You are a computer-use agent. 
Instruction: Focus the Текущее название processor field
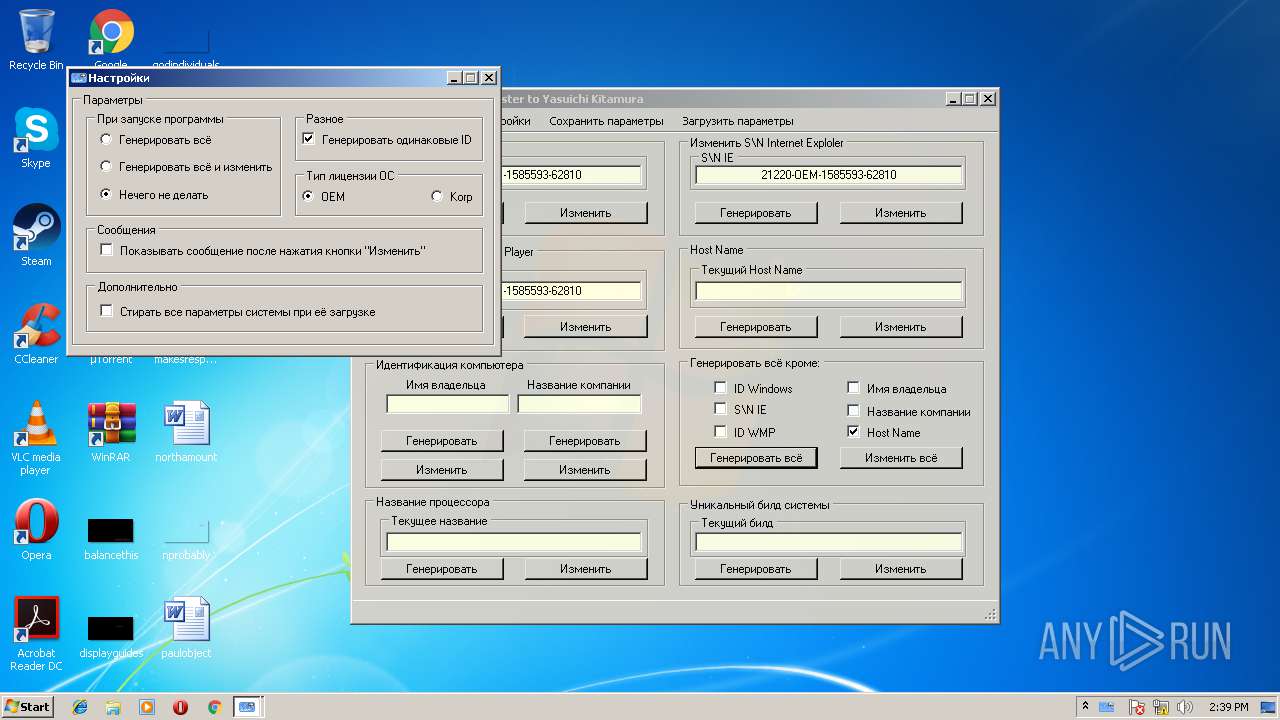click(x=514, y=542)
